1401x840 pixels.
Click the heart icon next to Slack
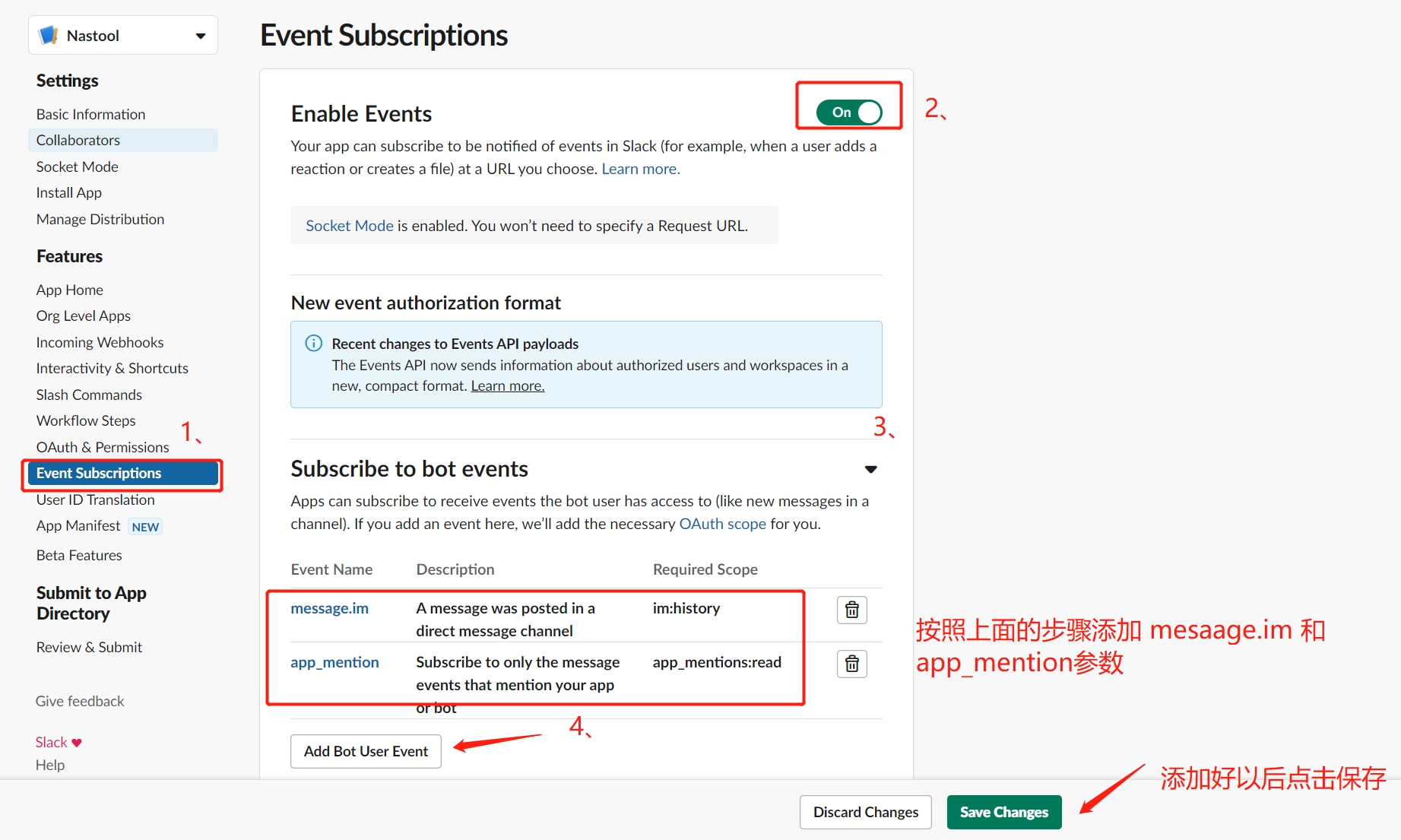pos(77,743)
